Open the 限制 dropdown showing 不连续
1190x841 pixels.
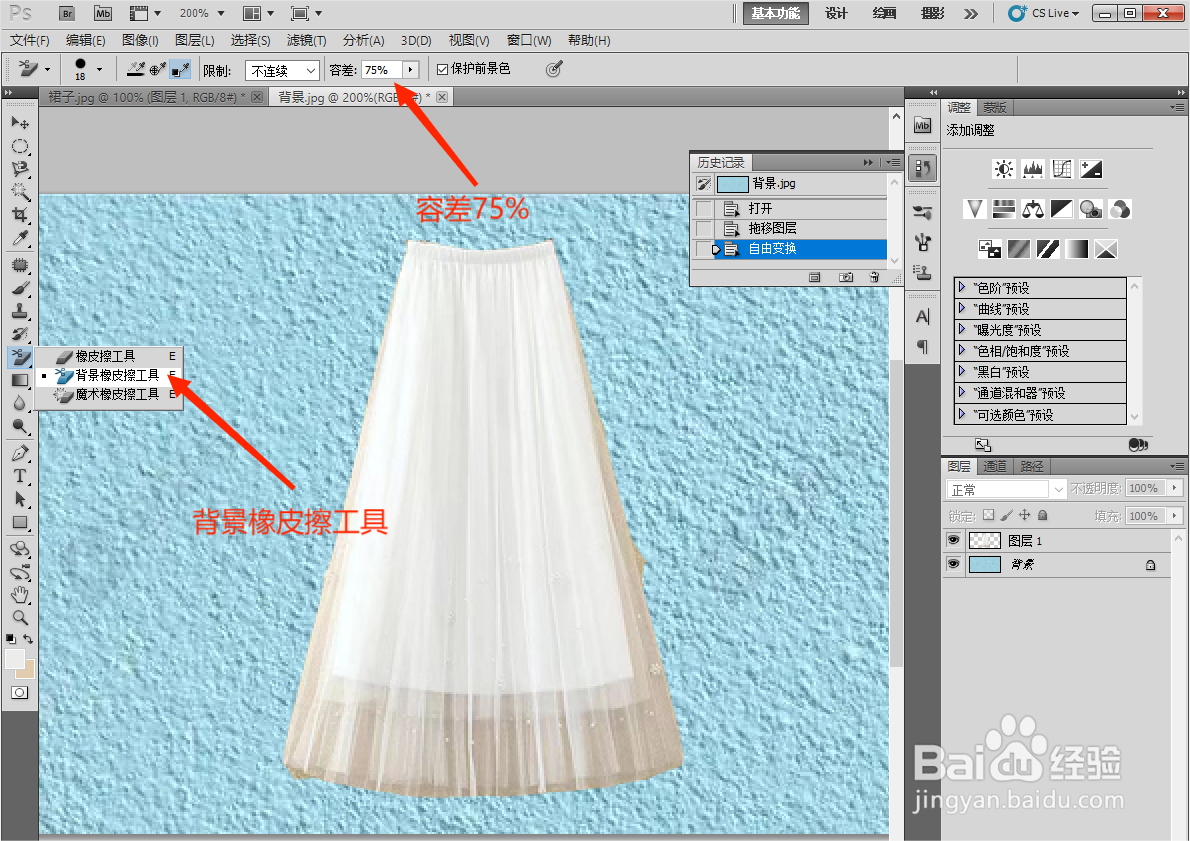pos(282,70)
